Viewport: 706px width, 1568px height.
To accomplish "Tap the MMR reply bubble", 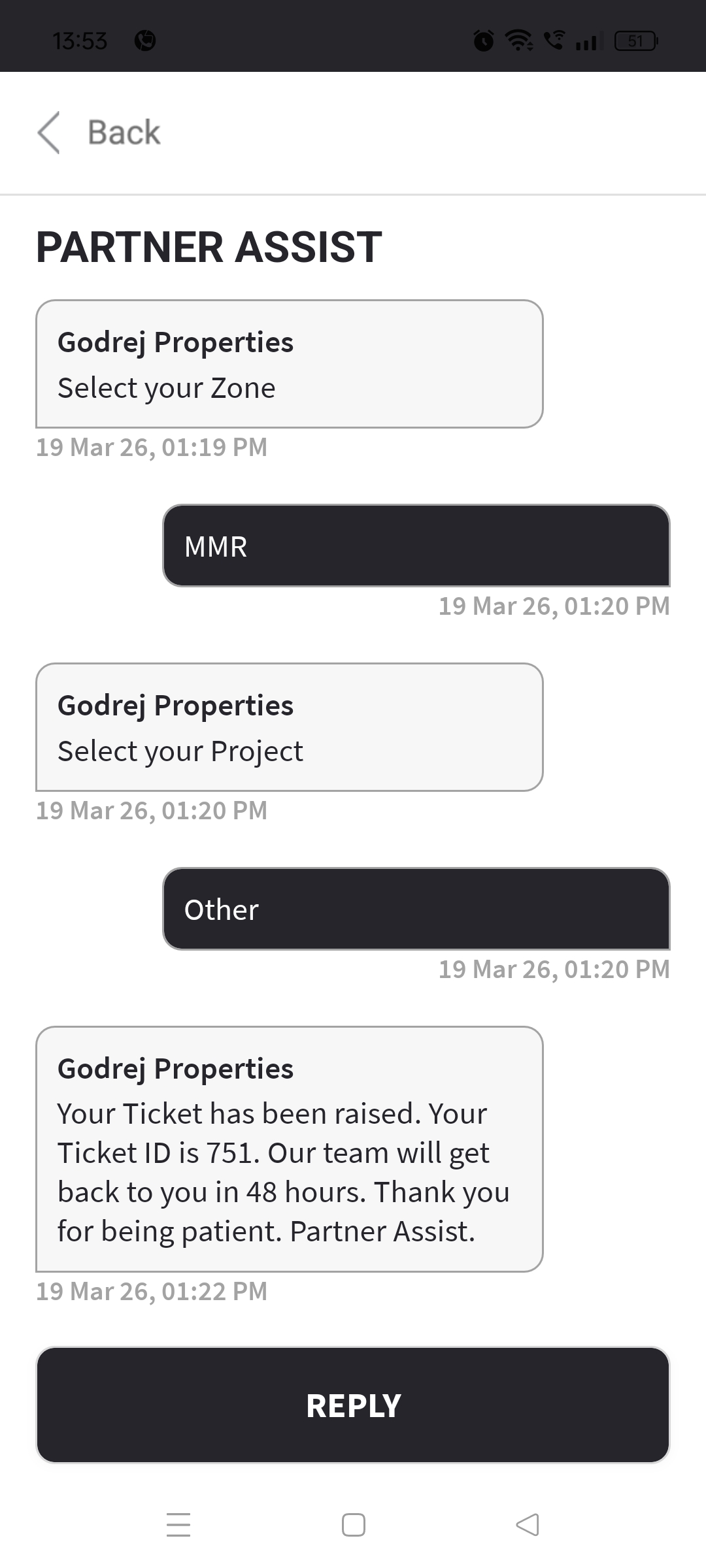I will (416, 546).
